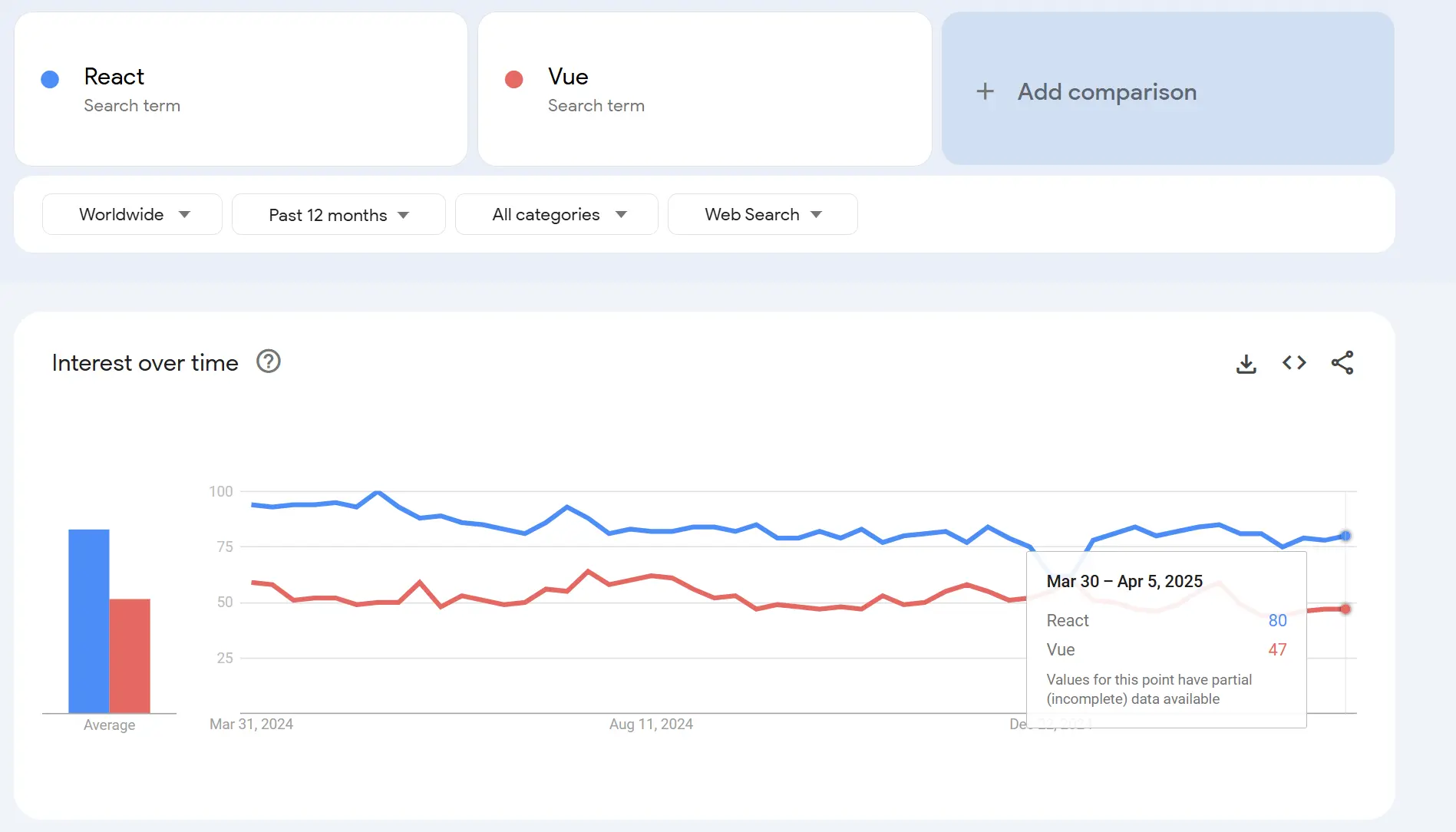Expand the Web Search type dropdown

click(762, 214)
